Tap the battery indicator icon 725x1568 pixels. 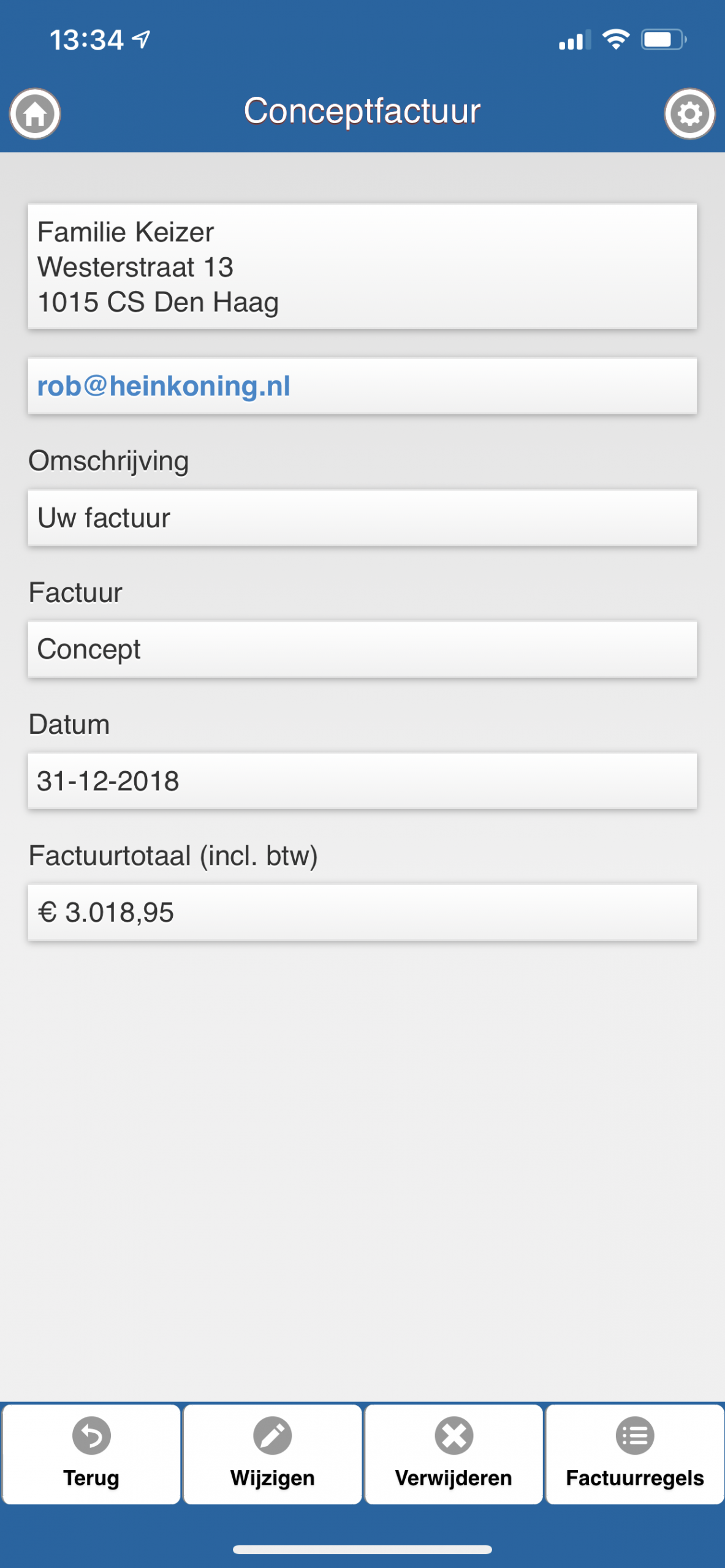(x=663, y=40)
